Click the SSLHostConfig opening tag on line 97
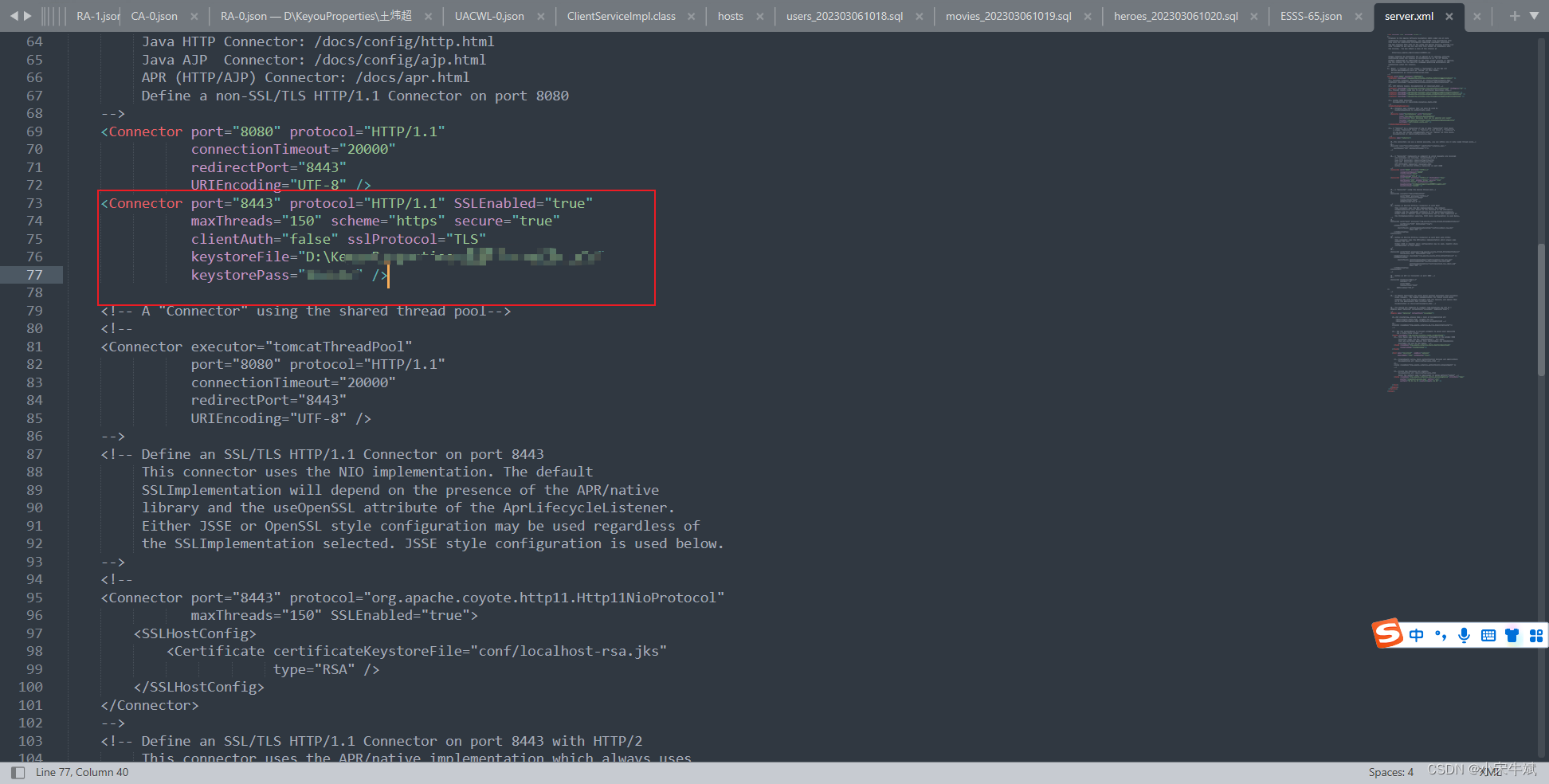Image resolution: width=1549 pixels, height=784 pixels. [x=195, y=633]
